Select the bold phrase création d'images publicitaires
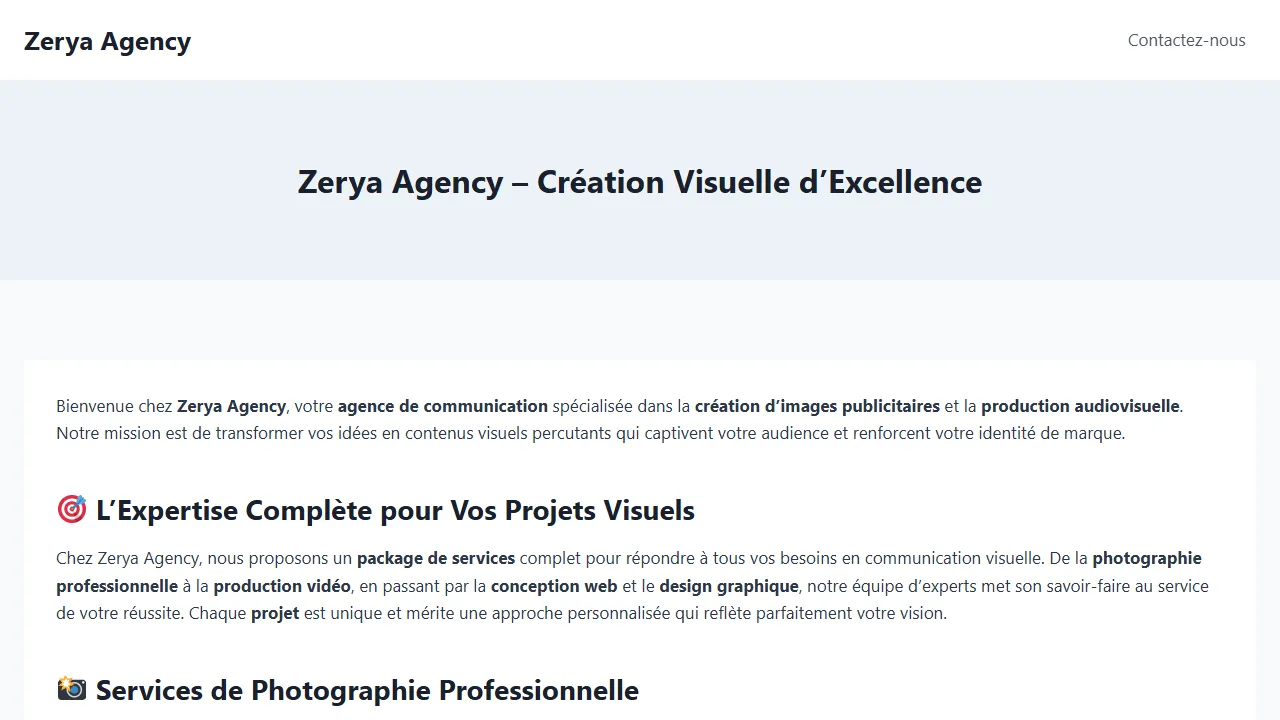Viewport: 1280px width, 720px height. point(816,406)
